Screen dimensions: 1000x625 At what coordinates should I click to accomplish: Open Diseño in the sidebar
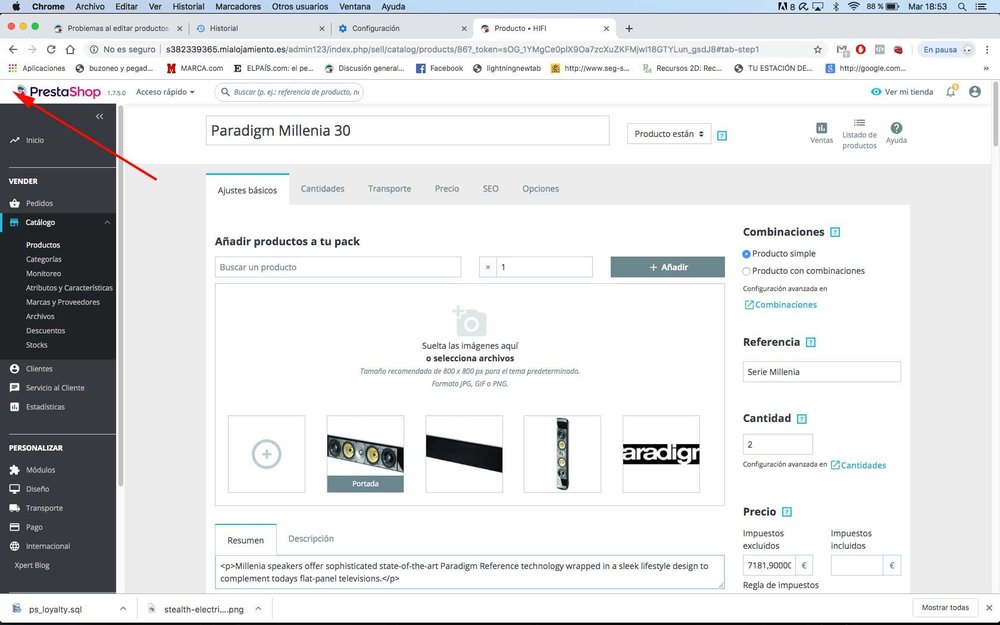click(x=38, y=489)
